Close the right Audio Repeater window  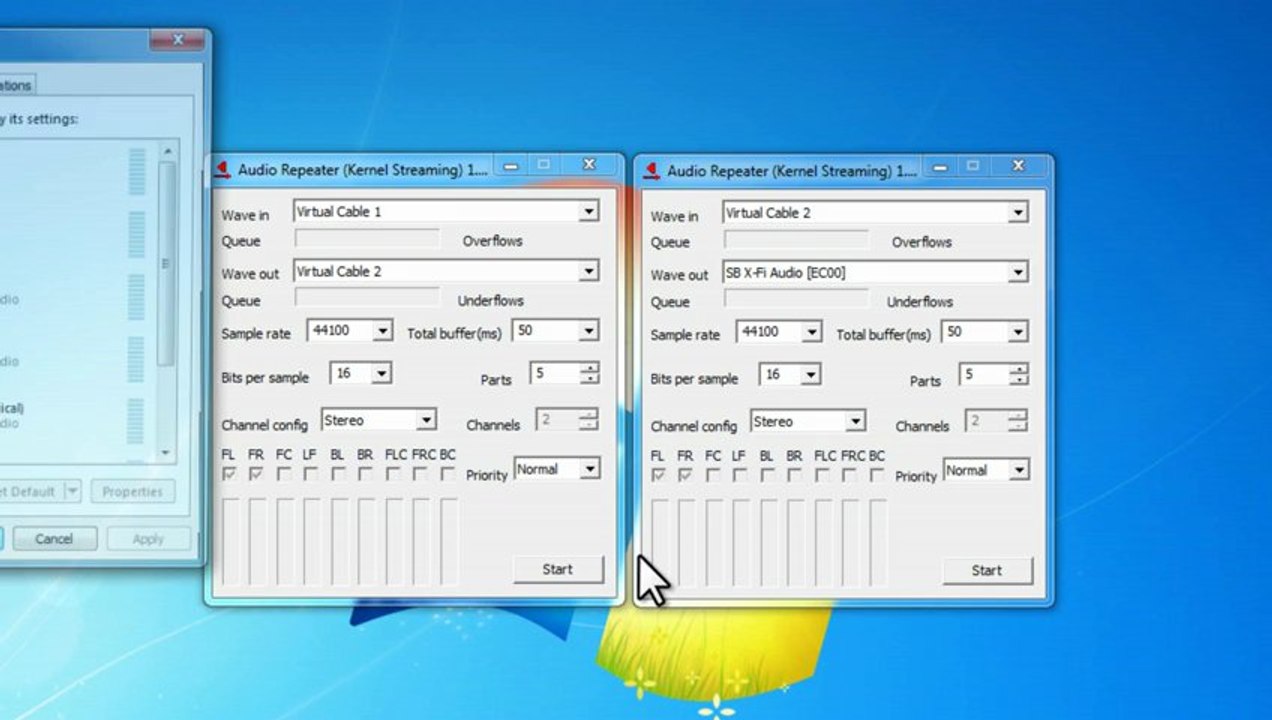pos(1019,166)
